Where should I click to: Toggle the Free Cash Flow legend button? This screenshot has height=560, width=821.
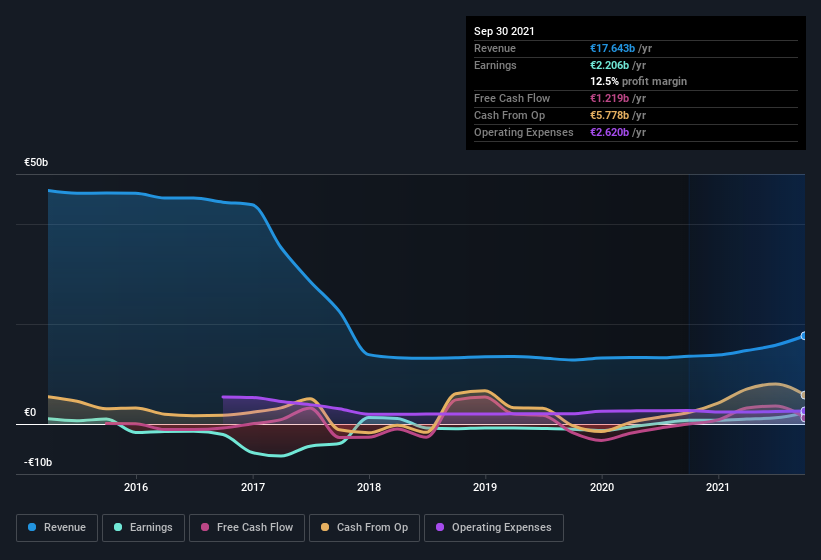(x=247, y=528)
